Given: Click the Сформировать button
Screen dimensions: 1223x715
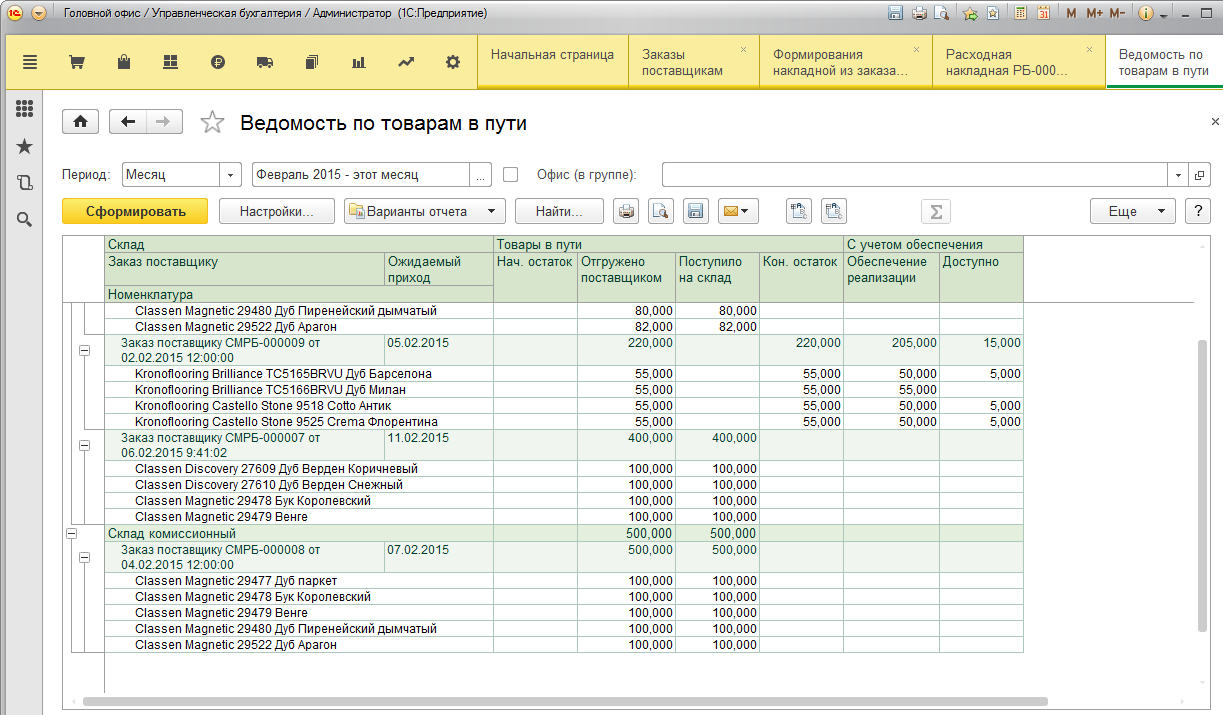Looking at the screenshot, I should point(135,211).
